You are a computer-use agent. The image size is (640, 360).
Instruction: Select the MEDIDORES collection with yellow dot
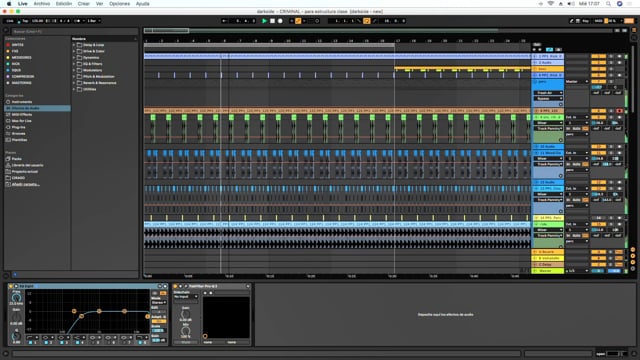coord(21,58)
